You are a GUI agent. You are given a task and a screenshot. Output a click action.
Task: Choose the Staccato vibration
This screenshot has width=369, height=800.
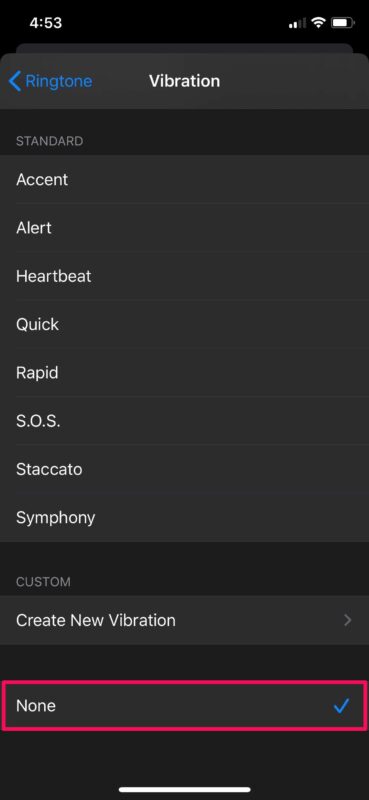184,469
